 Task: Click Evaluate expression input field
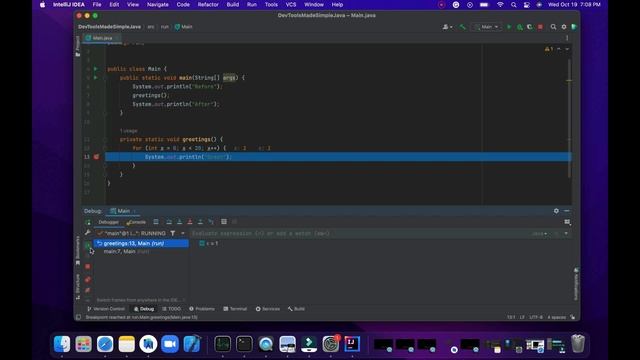pos(359,233)
